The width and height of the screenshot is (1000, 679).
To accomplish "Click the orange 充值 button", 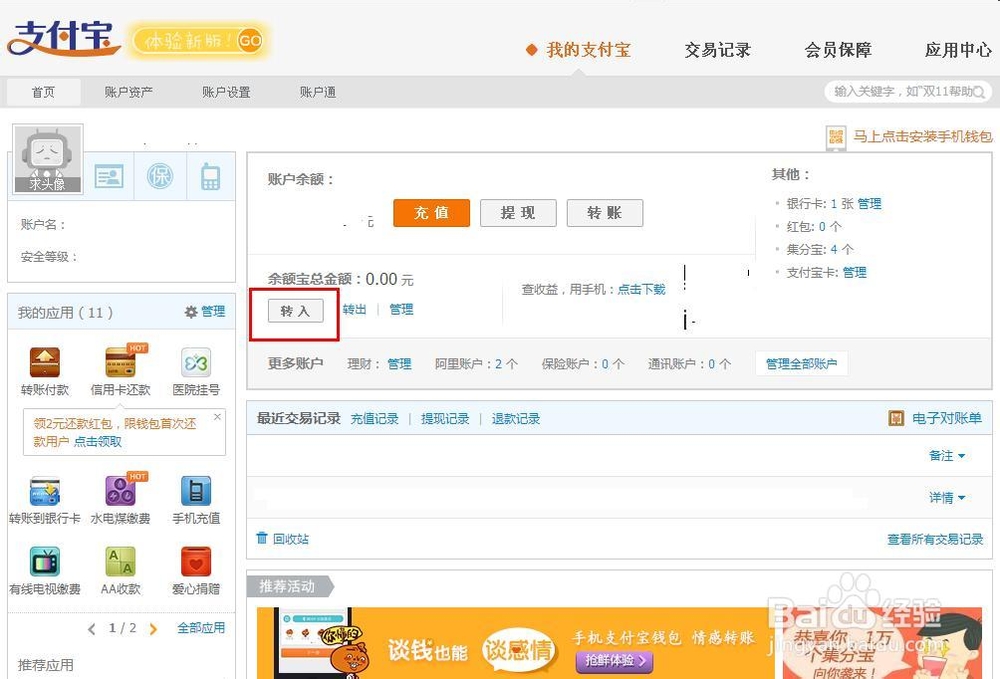I will [432, 213].
